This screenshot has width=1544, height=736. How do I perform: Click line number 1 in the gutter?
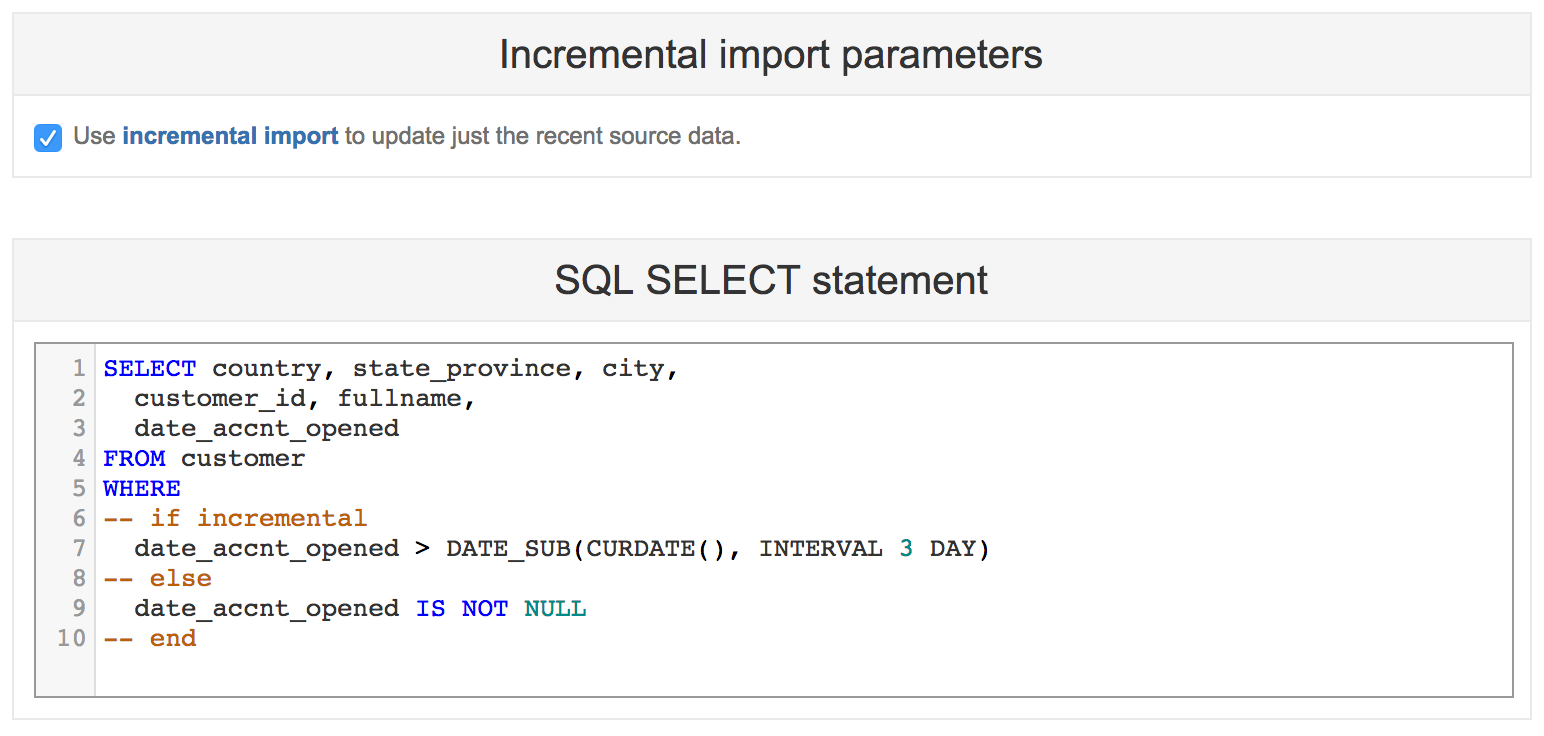(x=79, y=369)
